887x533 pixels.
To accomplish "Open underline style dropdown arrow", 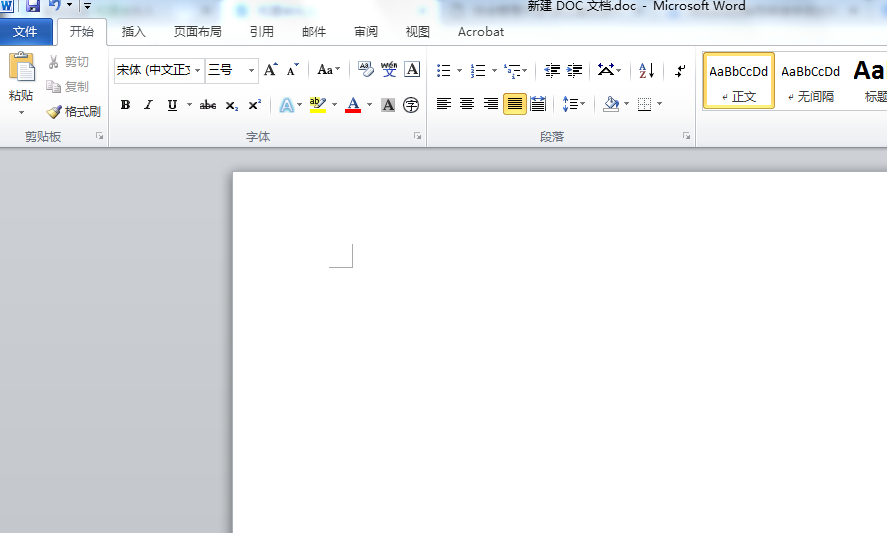I will (x=190, y=105).
